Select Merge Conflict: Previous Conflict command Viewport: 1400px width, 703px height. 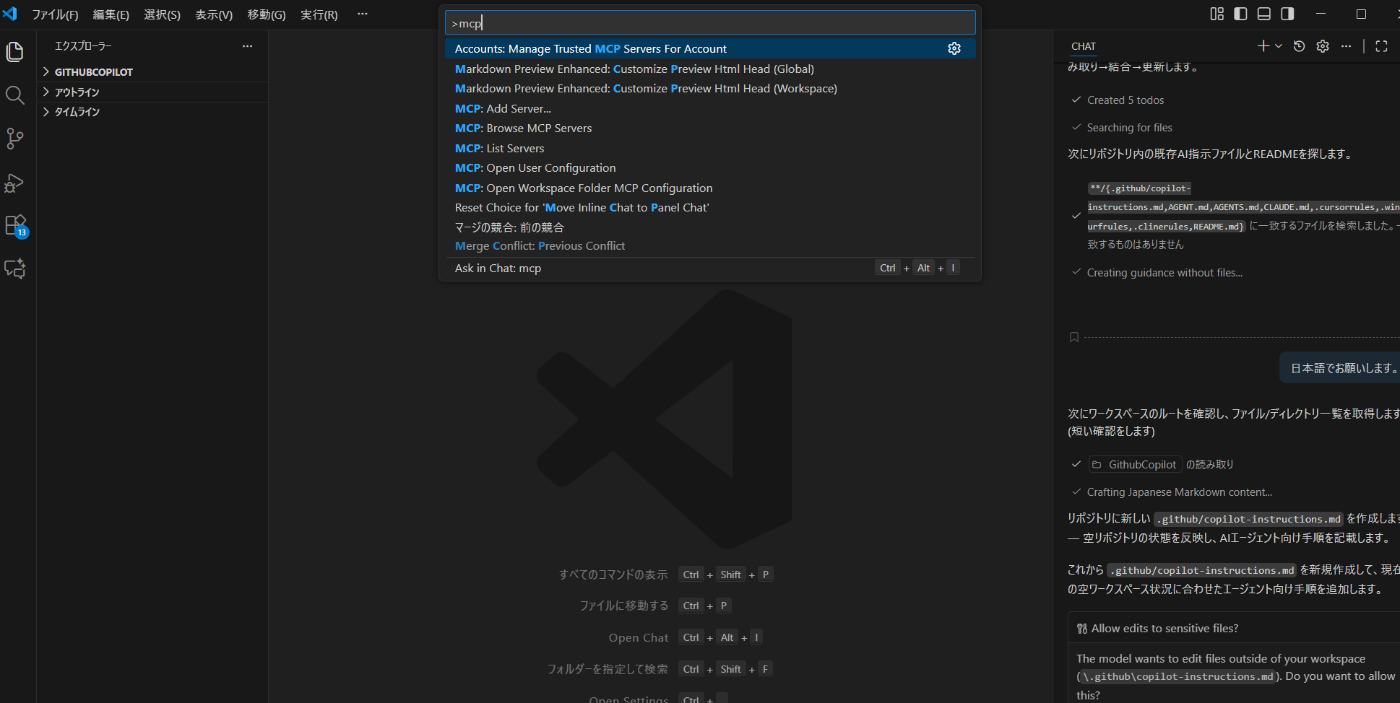click(x=710, y=246)
